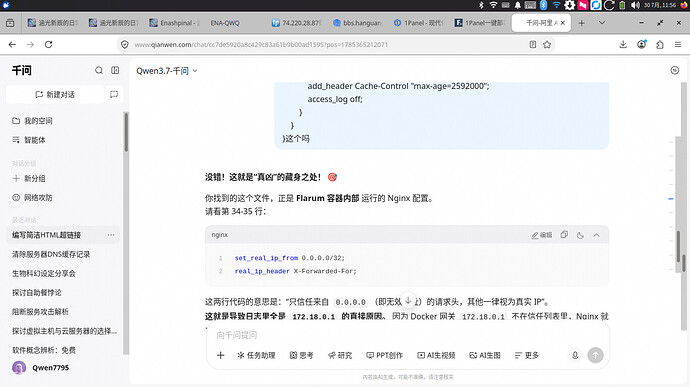Screen dimensions: 690x387
Task: Switch to the 1Panel一键部 tab
Action: click(x=479, y=23)
